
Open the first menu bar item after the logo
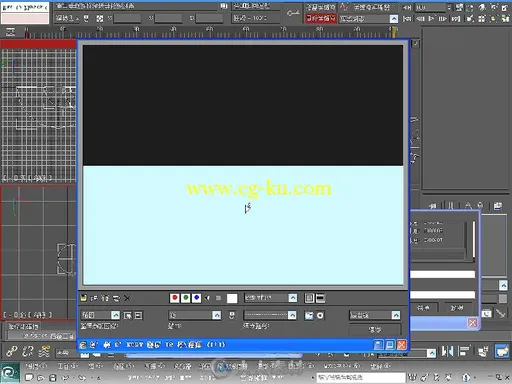click(37, 366)
